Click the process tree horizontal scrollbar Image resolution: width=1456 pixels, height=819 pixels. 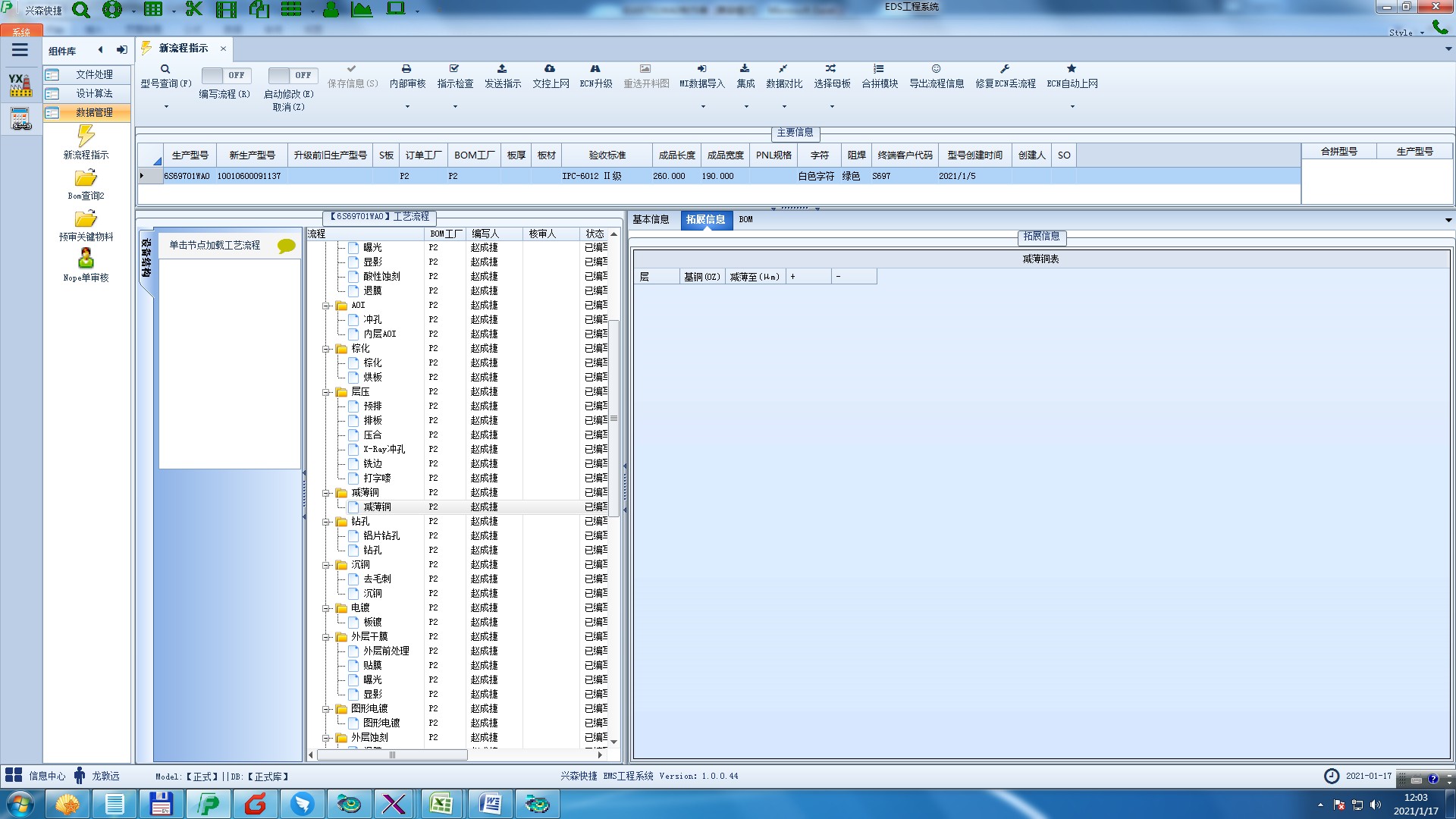(x=392, y=755)
